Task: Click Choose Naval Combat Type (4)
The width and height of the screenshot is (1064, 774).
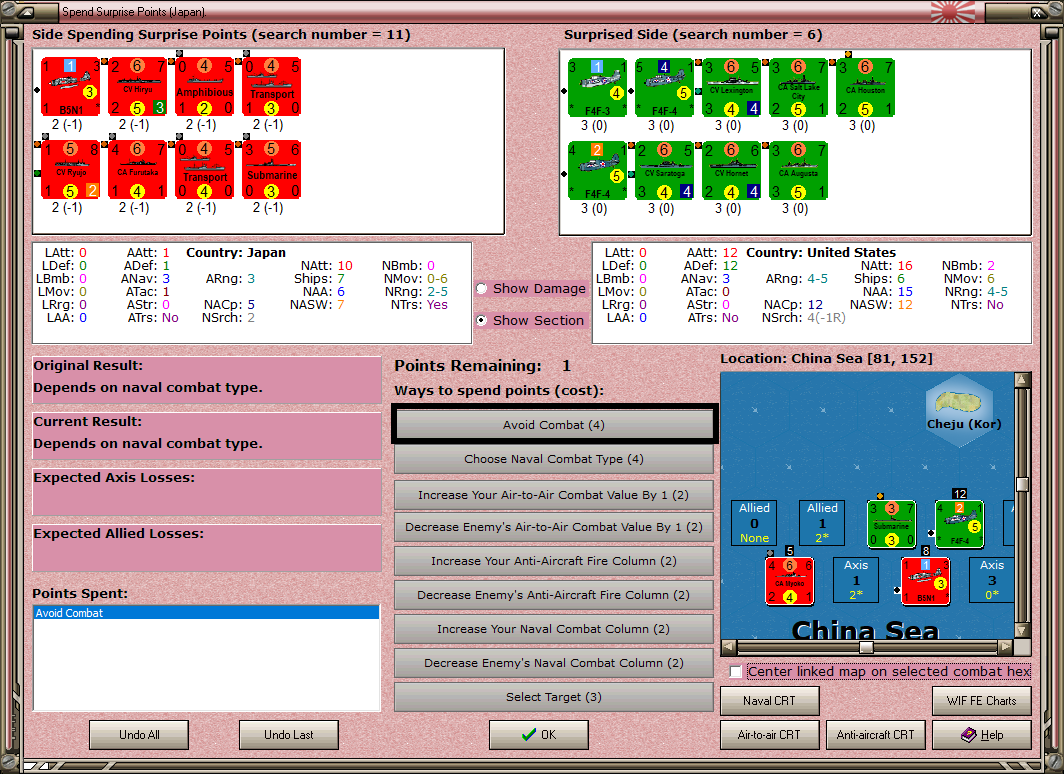Action: tap(554, 459)
